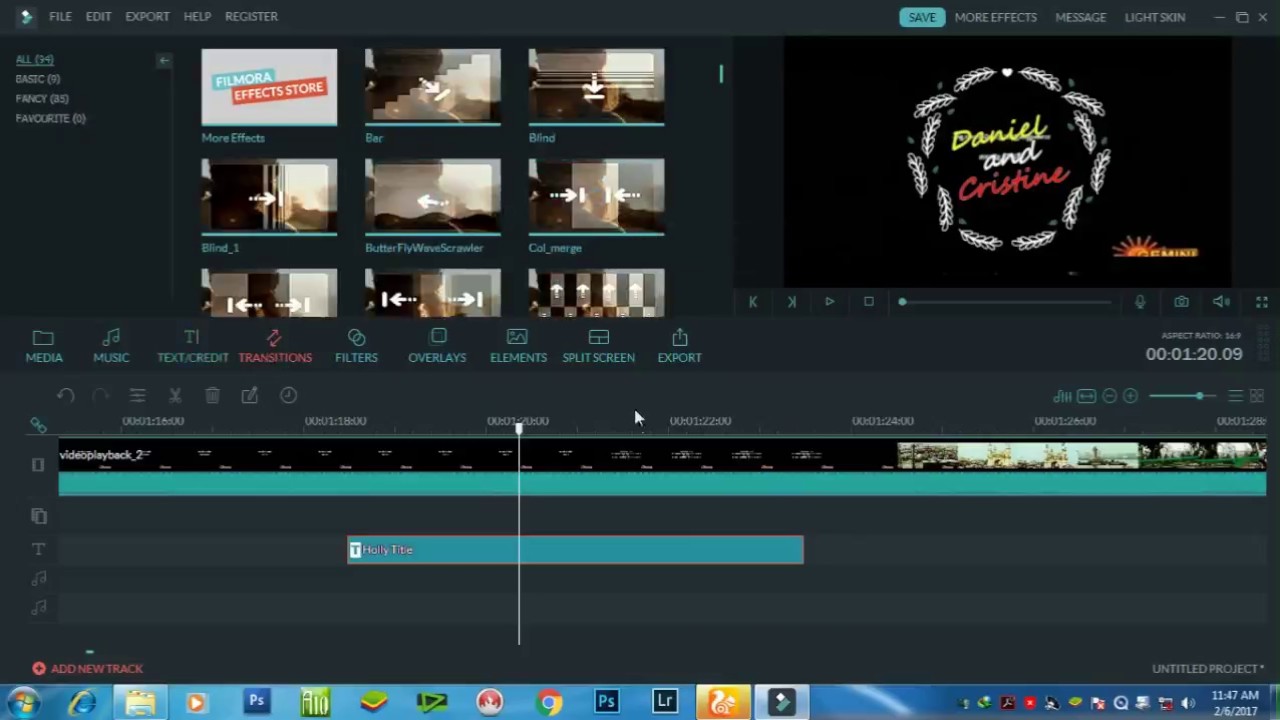Screen dimensions: 1280x720
Task: Open Filmora Effects Store thumbnail
Action: coord(269,87)
